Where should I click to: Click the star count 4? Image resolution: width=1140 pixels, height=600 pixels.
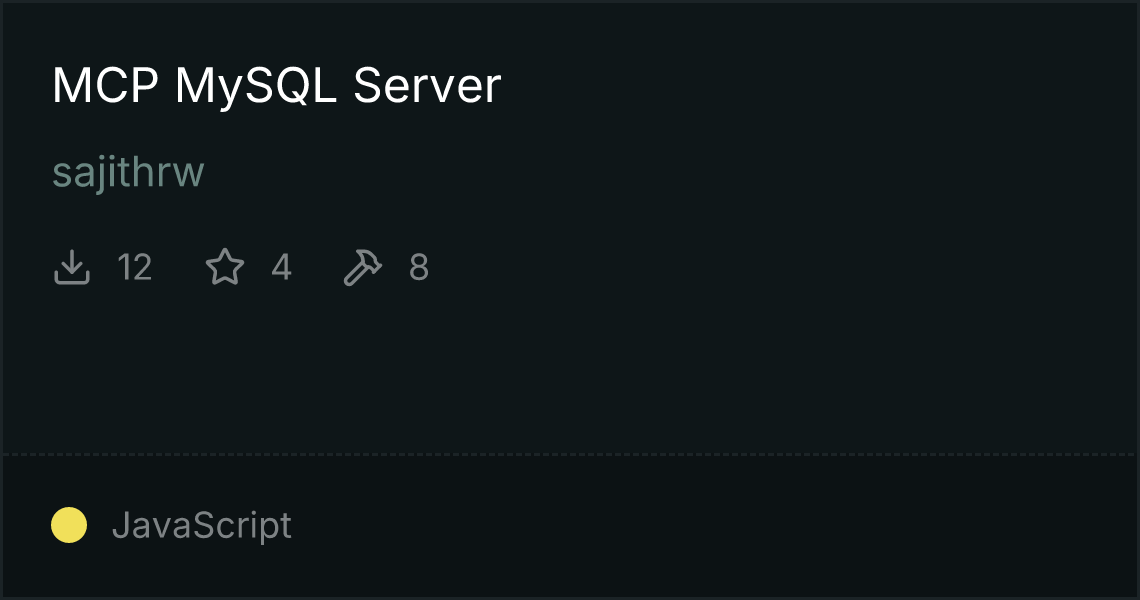[281, 267]
